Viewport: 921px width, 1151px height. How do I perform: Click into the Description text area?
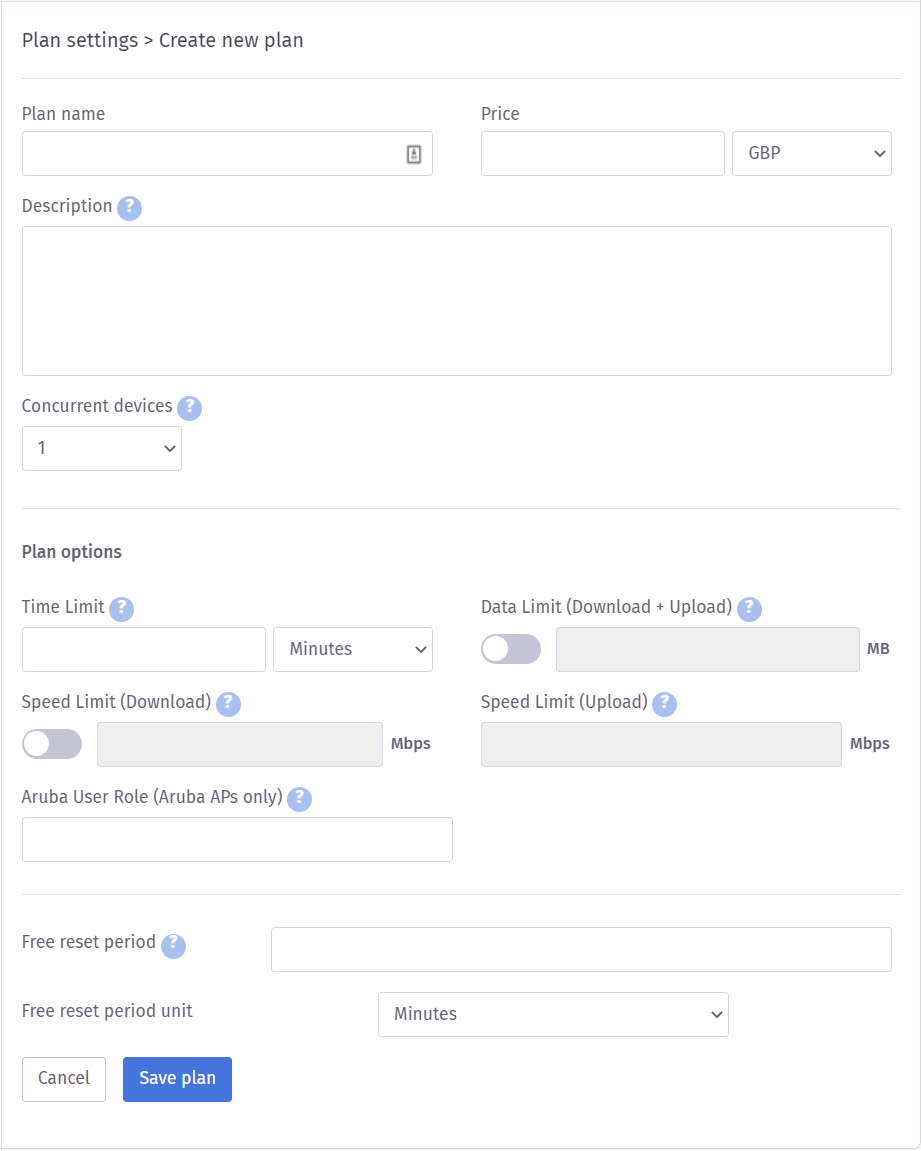(x=456, y=301)
